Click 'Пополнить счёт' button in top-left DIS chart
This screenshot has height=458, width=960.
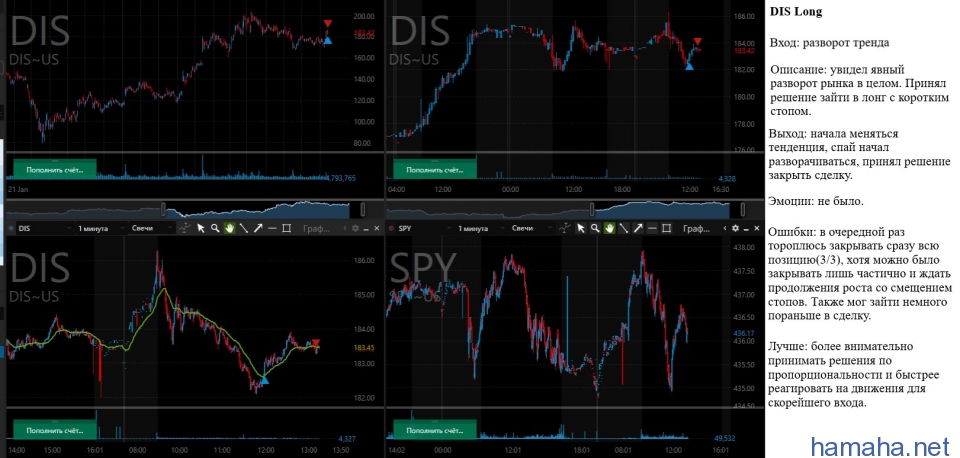pyautogui.click(x=55, y=169)
